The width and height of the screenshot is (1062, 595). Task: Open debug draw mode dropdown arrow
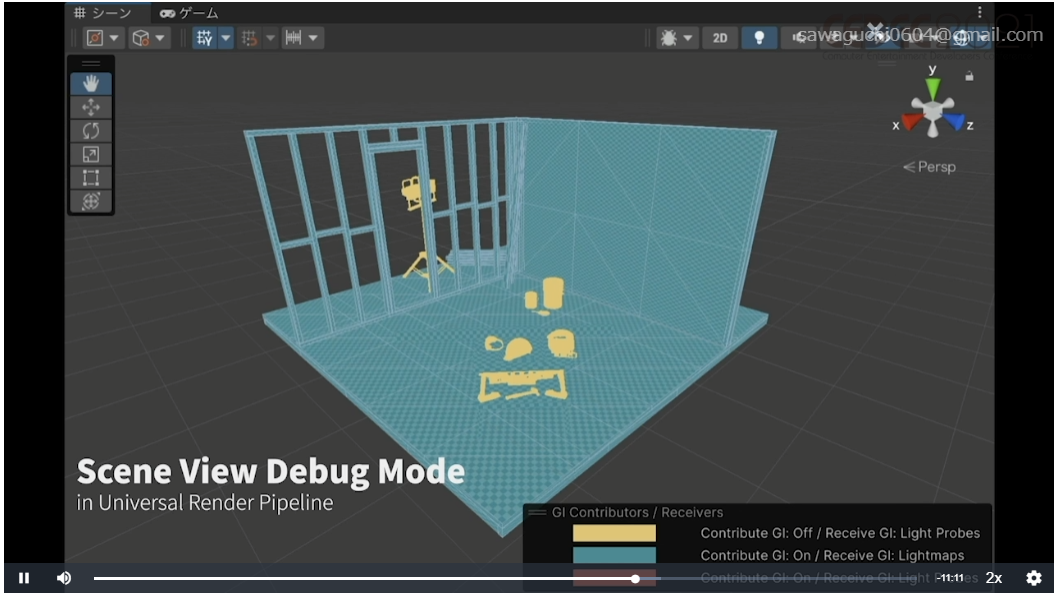(x=687, y=38)
